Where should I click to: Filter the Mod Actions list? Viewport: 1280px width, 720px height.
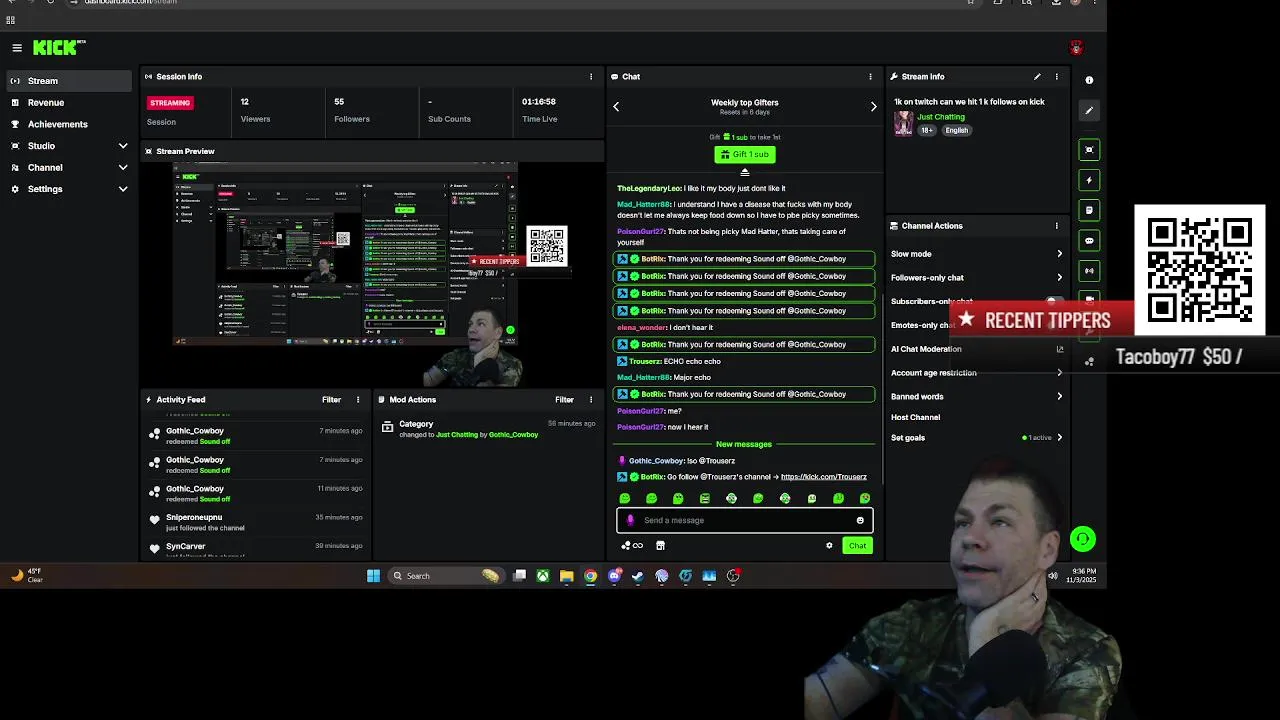click(564, 400)
